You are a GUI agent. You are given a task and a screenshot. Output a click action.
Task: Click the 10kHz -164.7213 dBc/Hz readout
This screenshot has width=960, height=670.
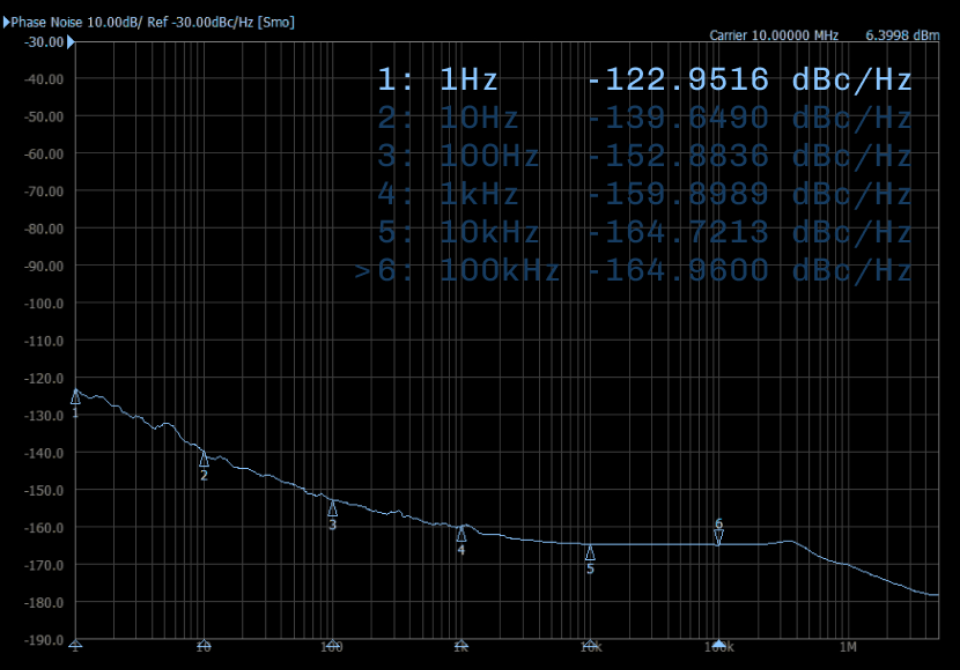644,232
